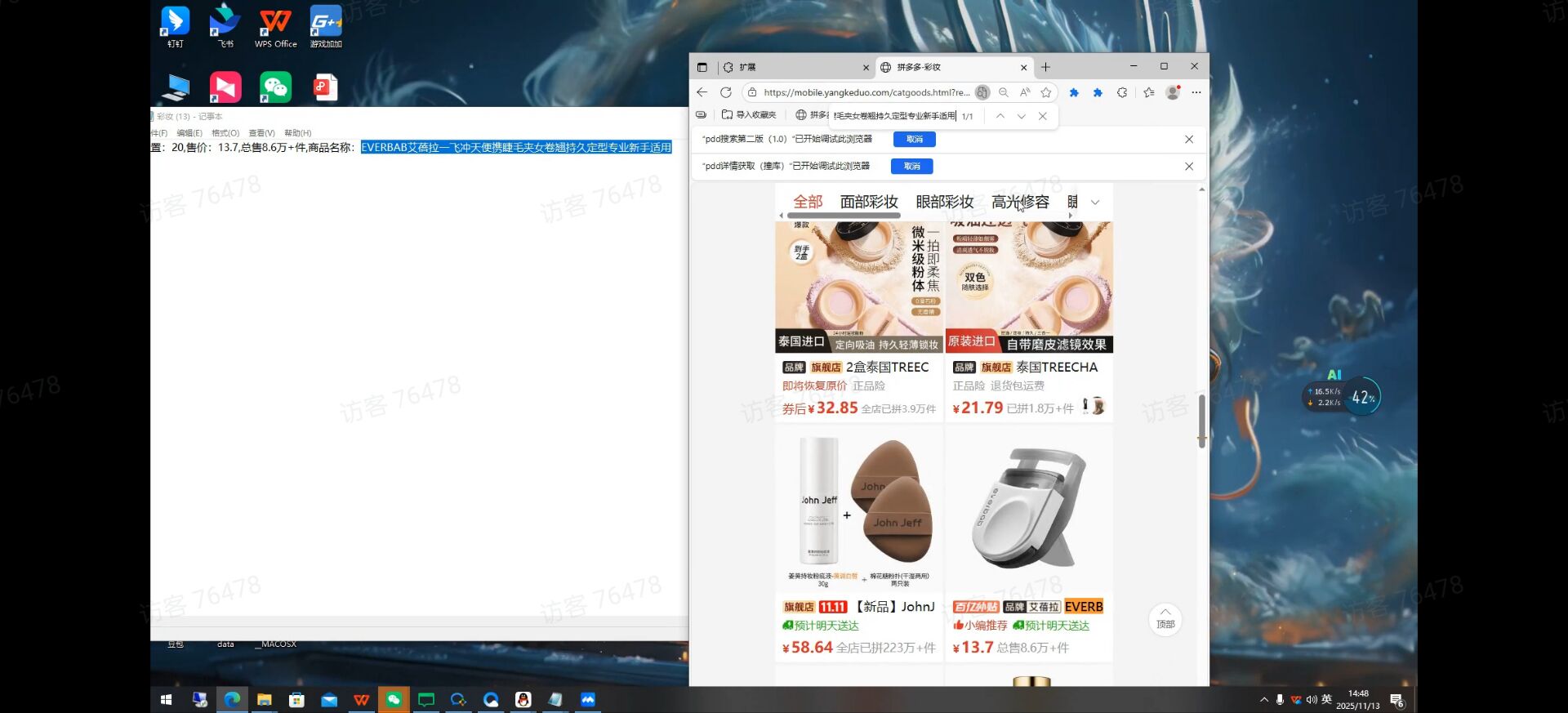This screenshot has width=1568, height=713.
Task: Refresh the browser page
Action: point(725,92)
